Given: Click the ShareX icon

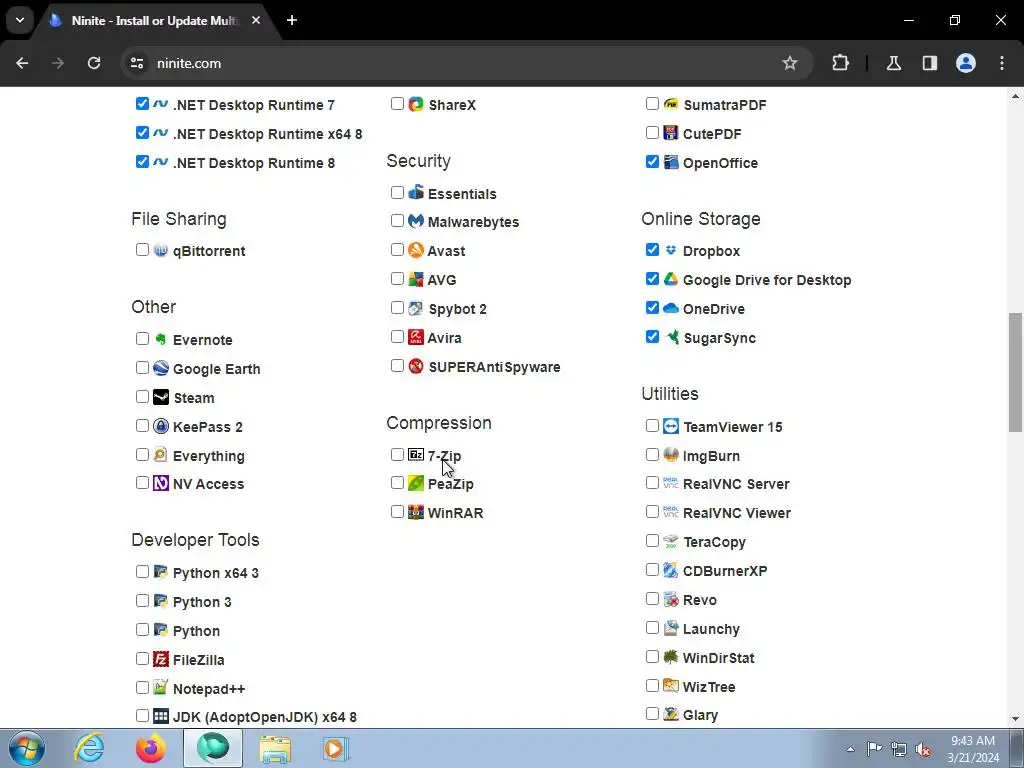Looking at the screenshot, I should [416, 104].
